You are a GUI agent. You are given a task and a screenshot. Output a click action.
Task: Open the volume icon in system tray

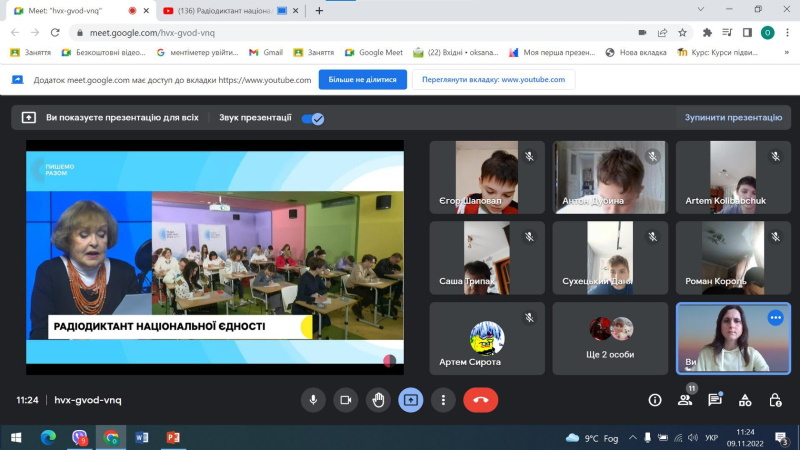(692, 438)
